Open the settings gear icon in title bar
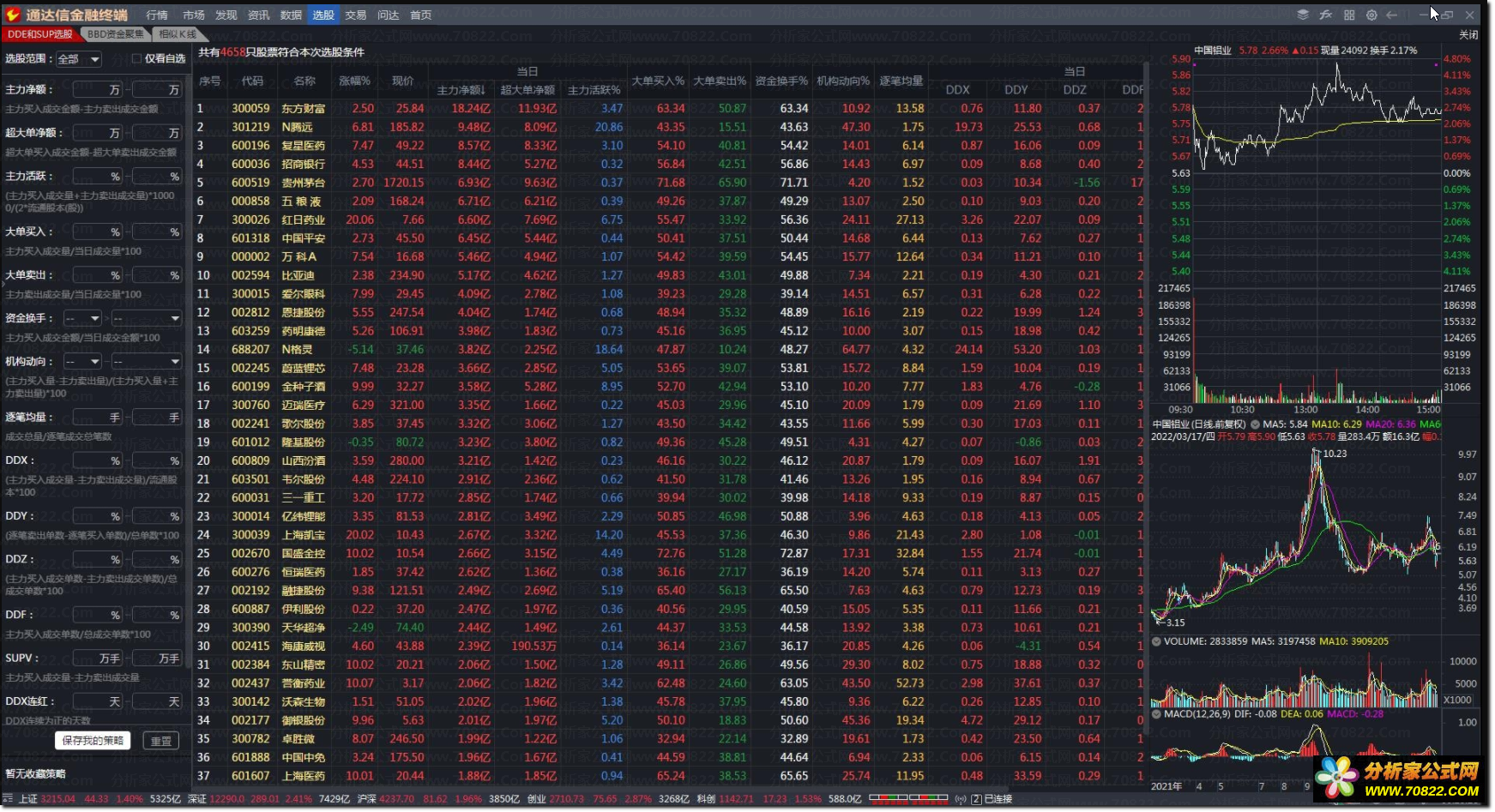Screen dimensions: 1495x812 click(1371, 15)
